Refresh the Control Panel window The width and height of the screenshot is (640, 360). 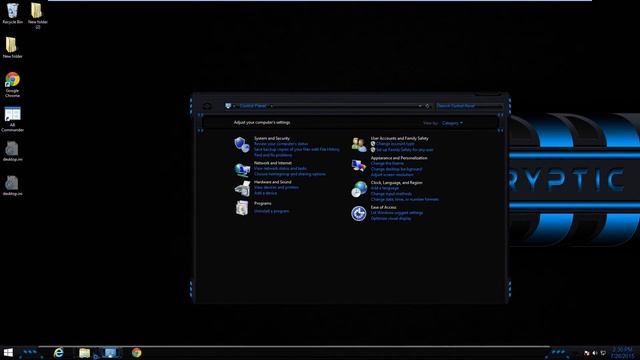(427, 106)
